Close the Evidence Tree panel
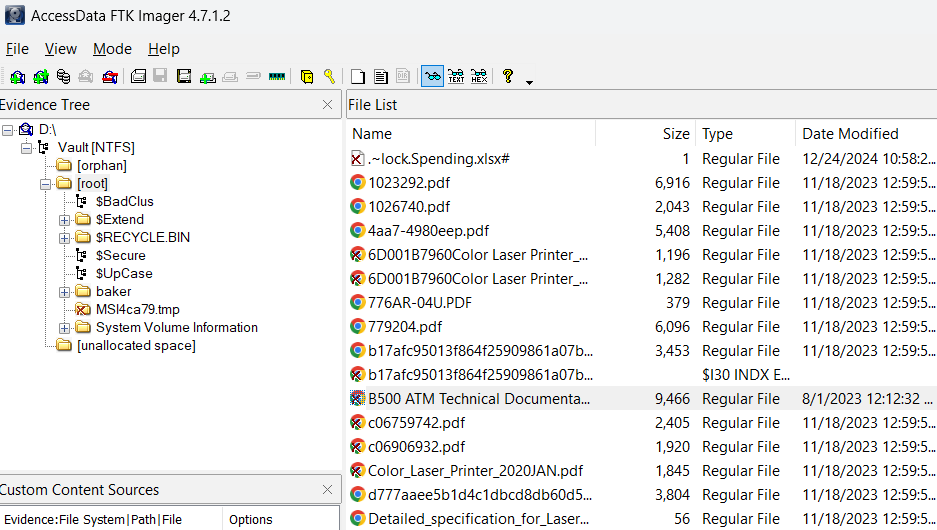 pyautogui.click(x=327, y=105)
